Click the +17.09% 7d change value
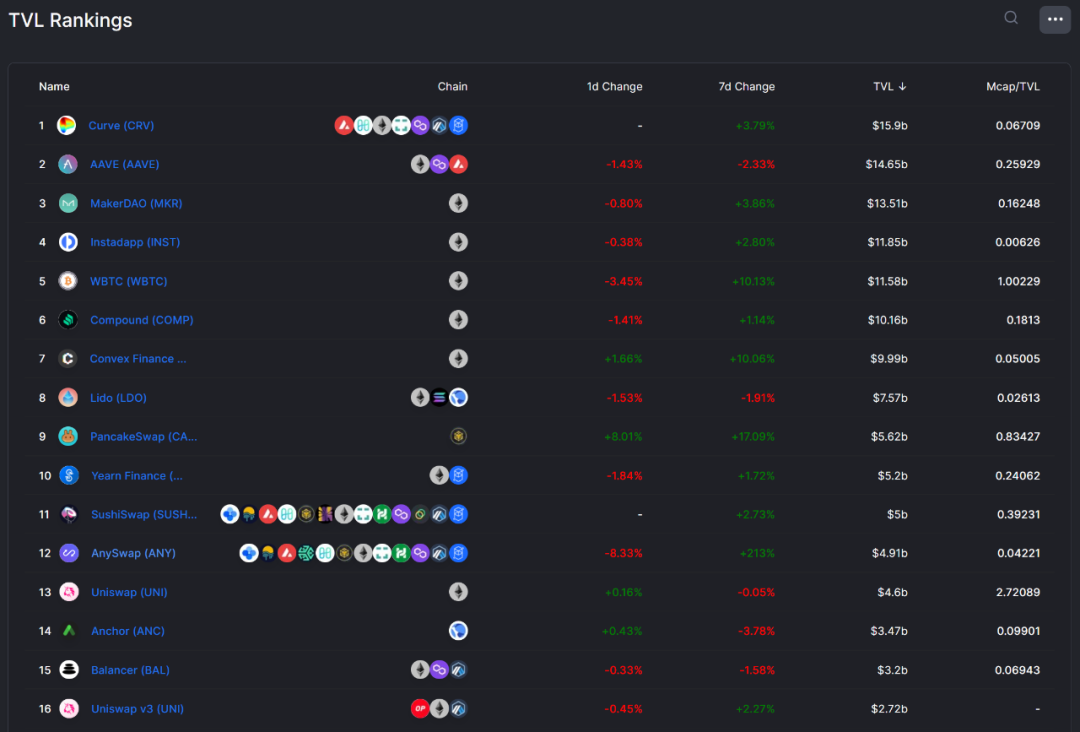The width and height of the screenshot is (1080, 732). [752, 437]
